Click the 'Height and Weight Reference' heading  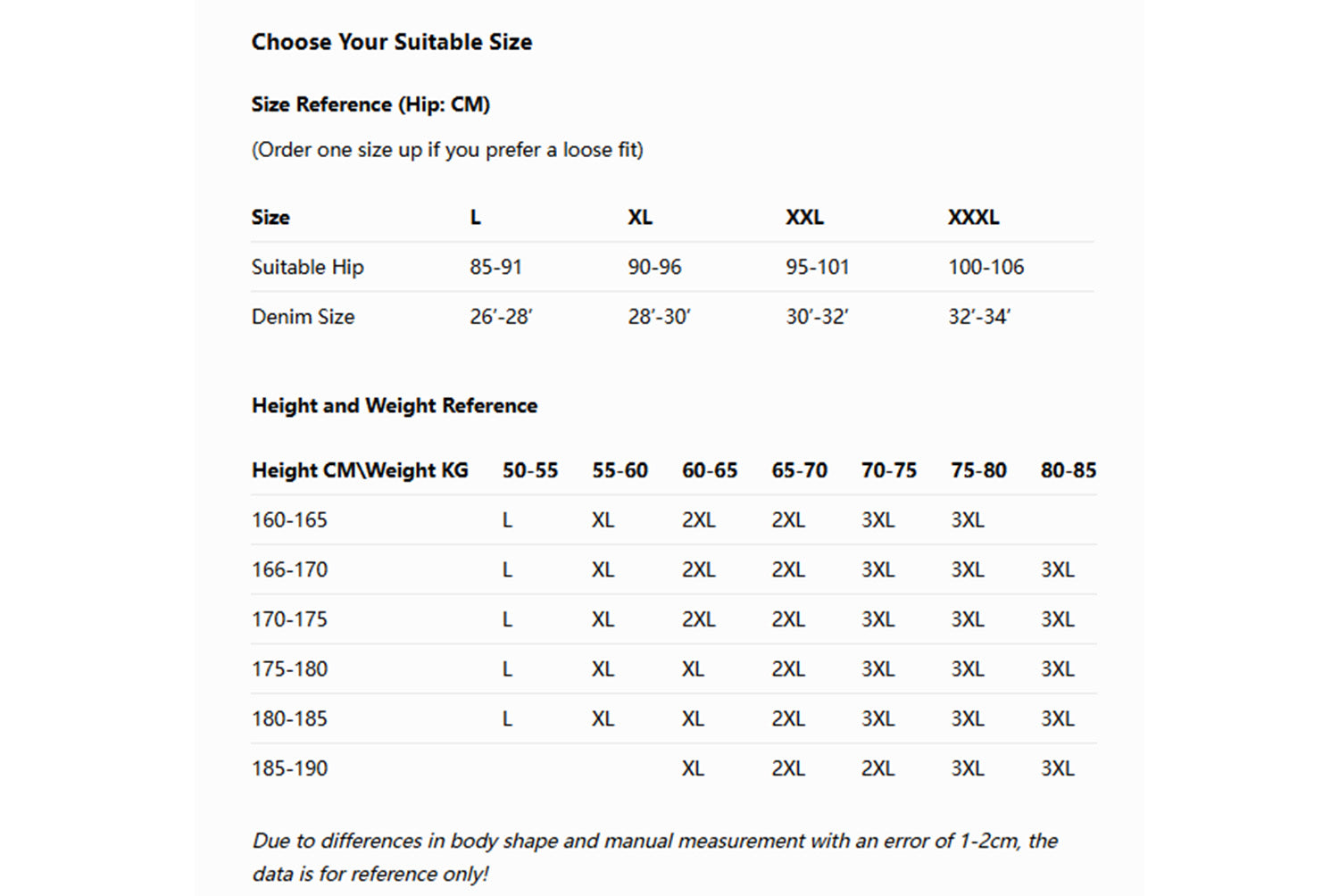(395, 406)
